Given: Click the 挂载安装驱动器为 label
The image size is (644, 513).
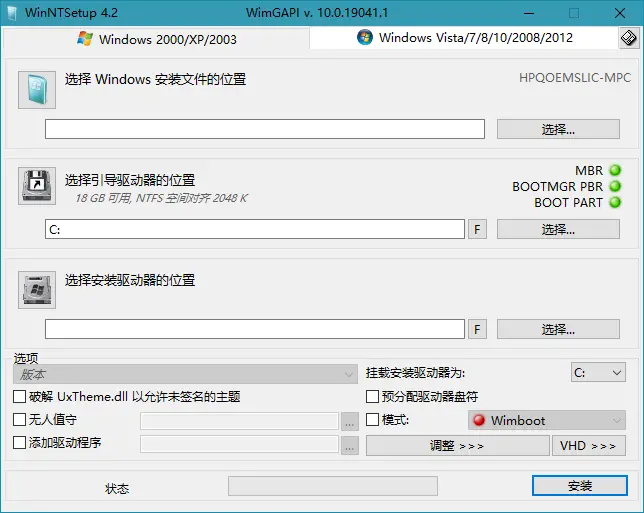Looking at the screenshot, I should coord(415,373).
